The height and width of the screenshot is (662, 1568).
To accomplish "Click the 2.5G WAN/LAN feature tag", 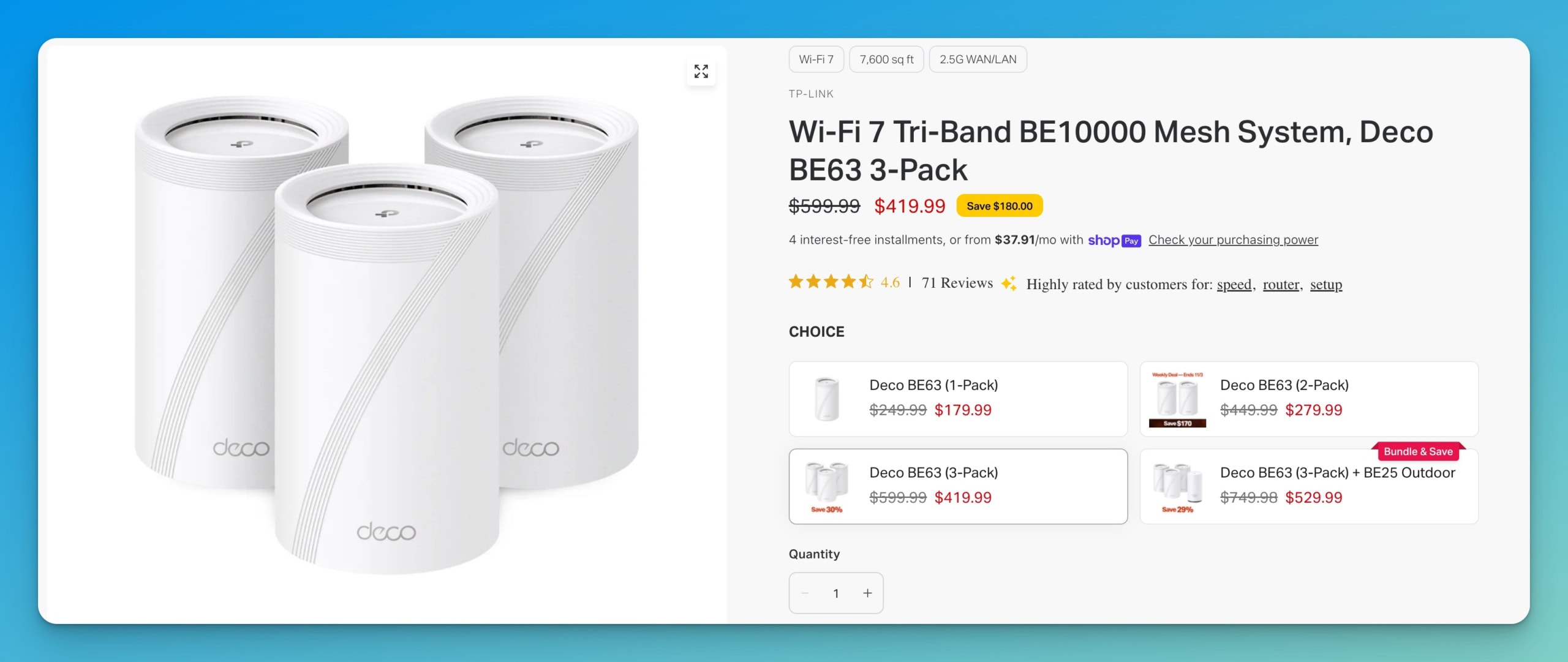I will click(978, 59).
